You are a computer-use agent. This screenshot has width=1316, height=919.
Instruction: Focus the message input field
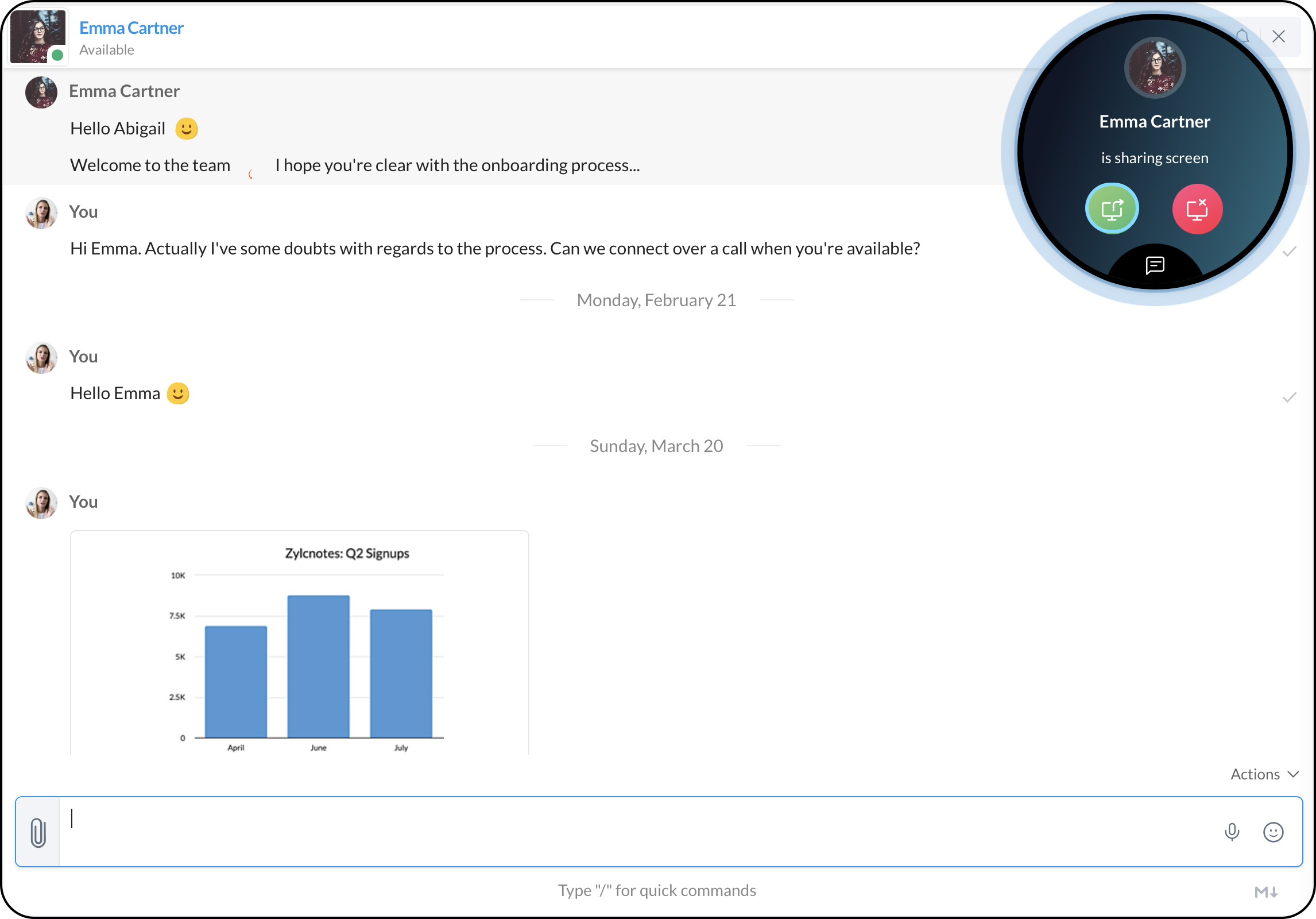632,832
